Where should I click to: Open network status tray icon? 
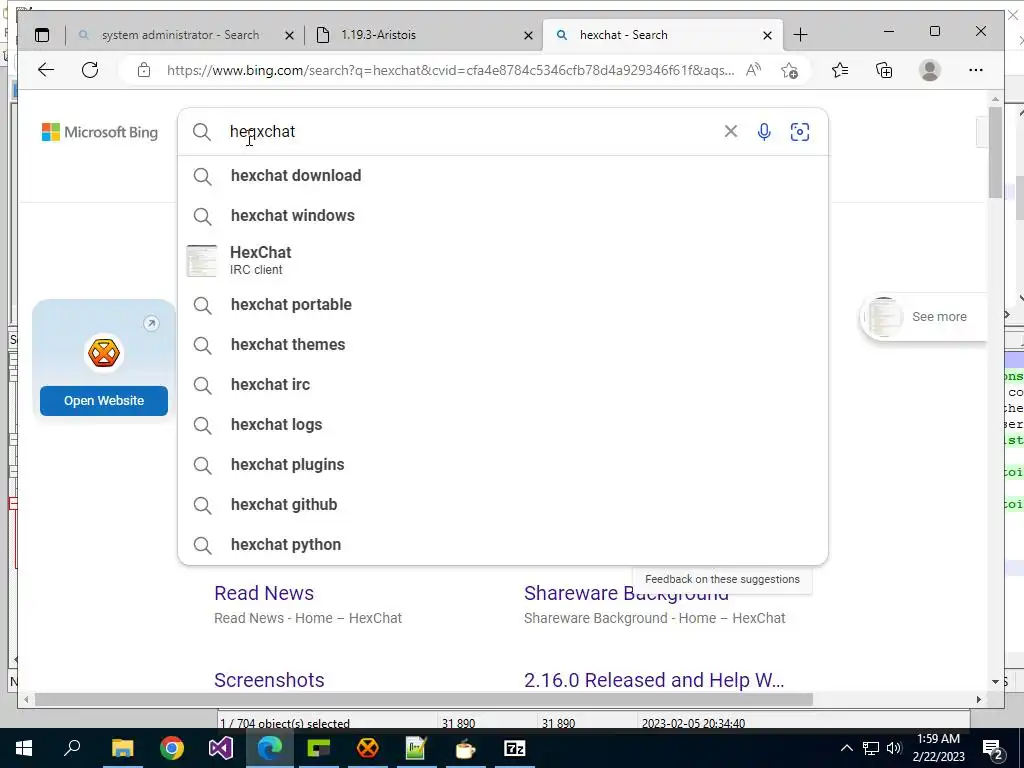(871, 748)
